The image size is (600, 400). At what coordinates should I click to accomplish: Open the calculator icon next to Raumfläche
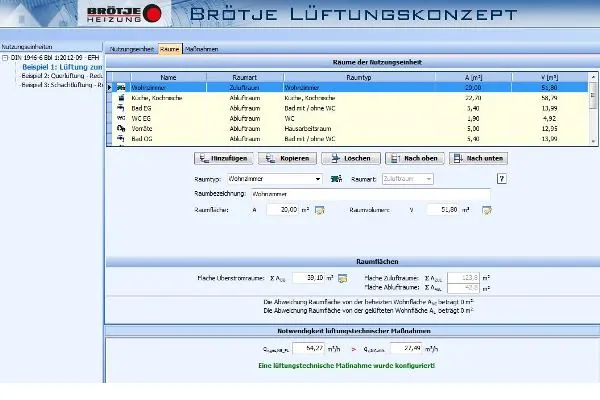(319, 210)
